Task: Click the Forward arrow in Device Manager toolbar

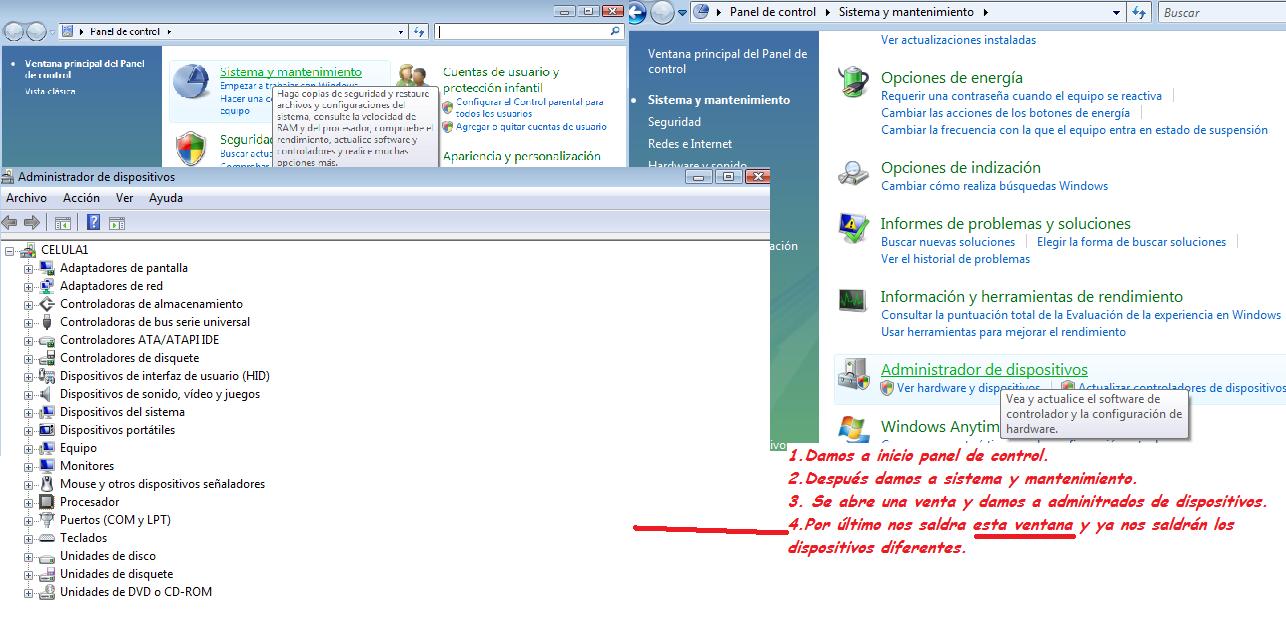Action: pos(32,223)
